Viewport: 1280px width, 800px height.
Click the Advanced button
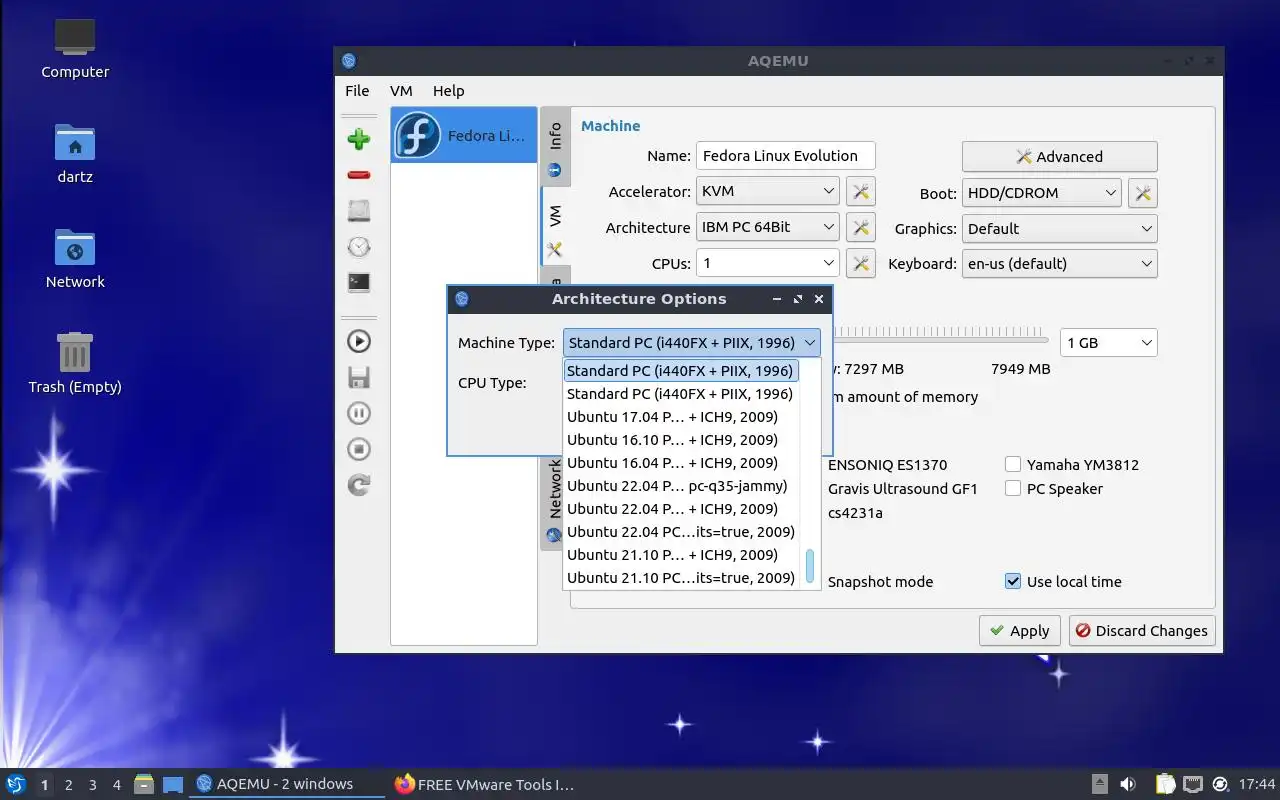click(x=1059, y=157)
